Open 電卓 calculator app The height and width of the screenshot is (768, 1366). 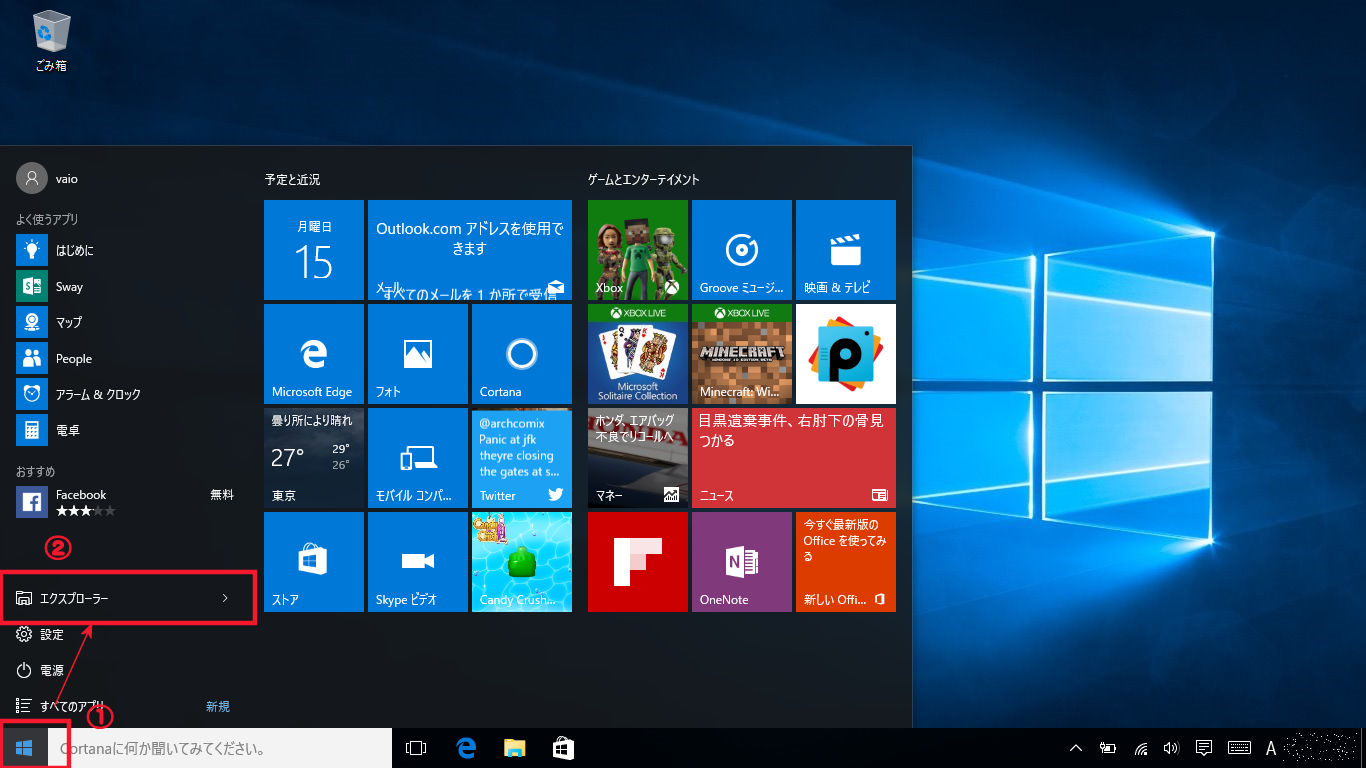click(128, 430)
